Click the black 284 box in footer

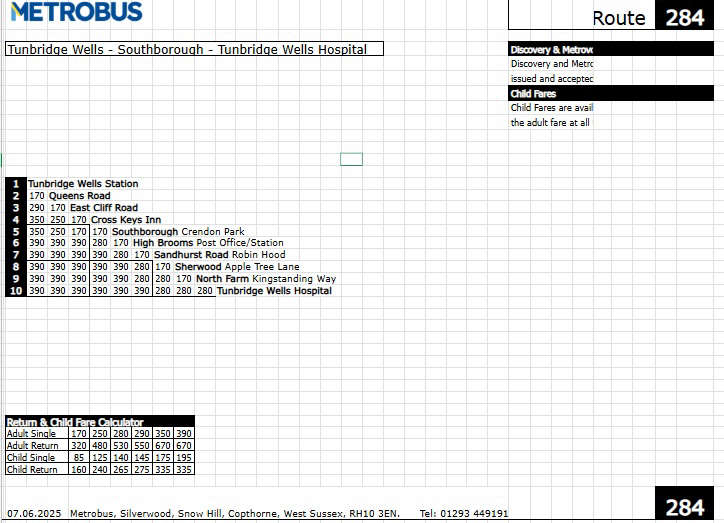[684, 503]
